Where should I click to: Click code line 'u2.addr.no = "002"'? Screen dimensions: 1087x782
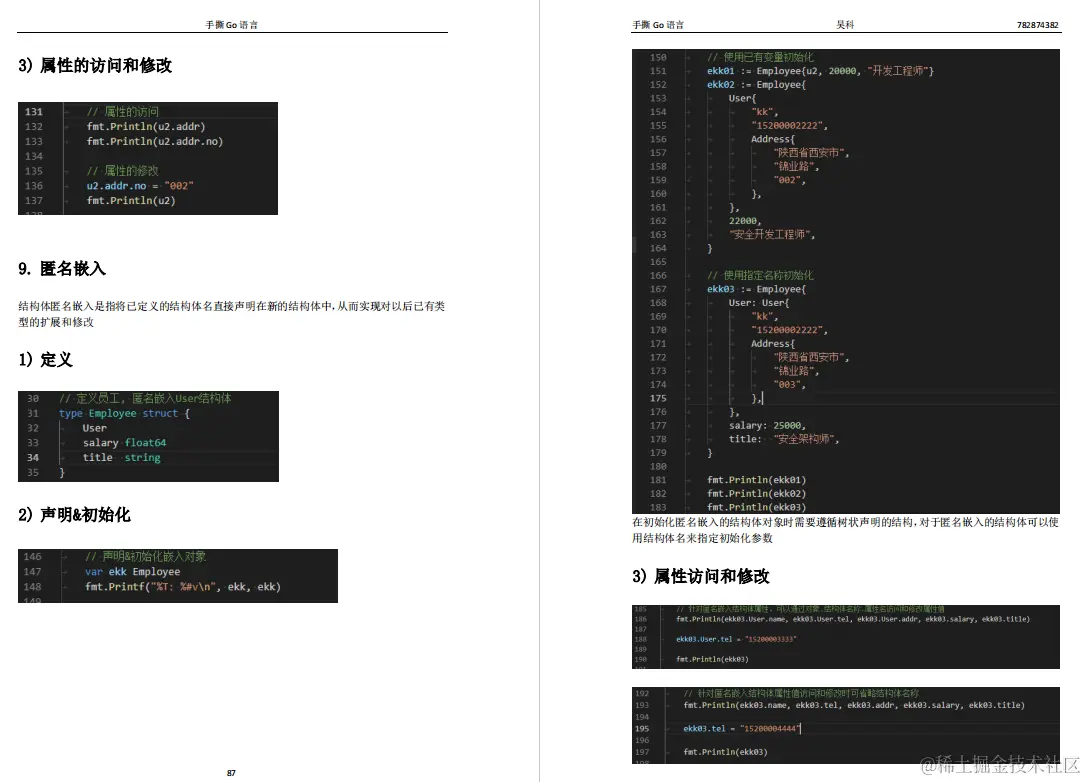(x=139, y=186)
